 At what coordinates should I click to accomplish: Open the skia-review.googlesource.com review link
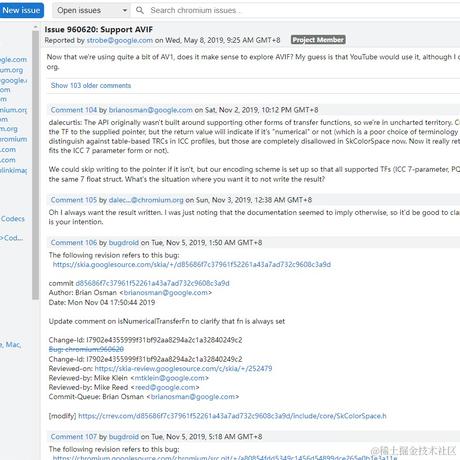click(x=183, y=368)
